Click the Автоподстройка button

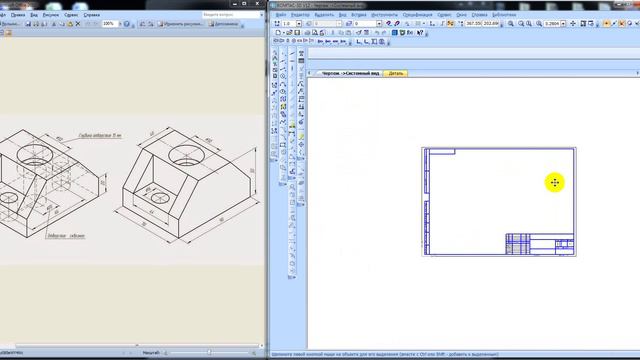tap(224, 24)
